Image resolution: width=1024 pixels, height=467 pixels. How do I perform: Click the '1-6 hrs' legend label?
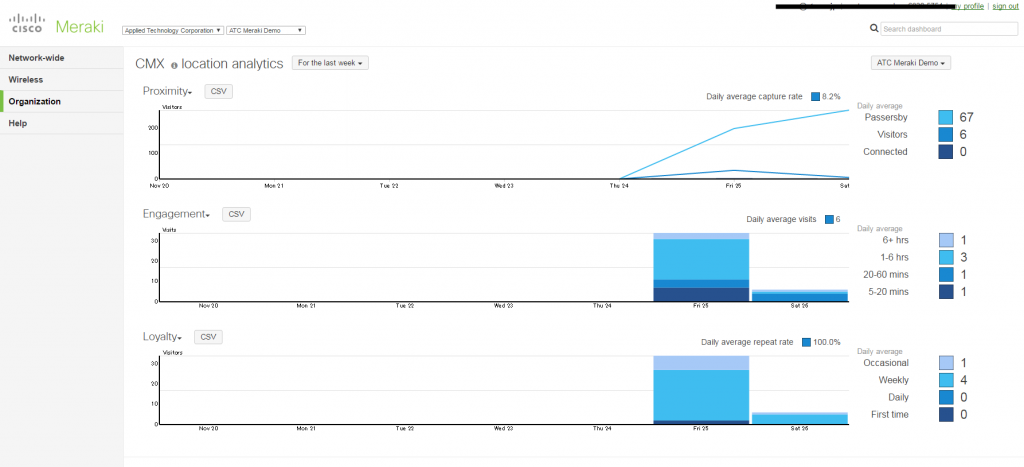pos(893,257)
